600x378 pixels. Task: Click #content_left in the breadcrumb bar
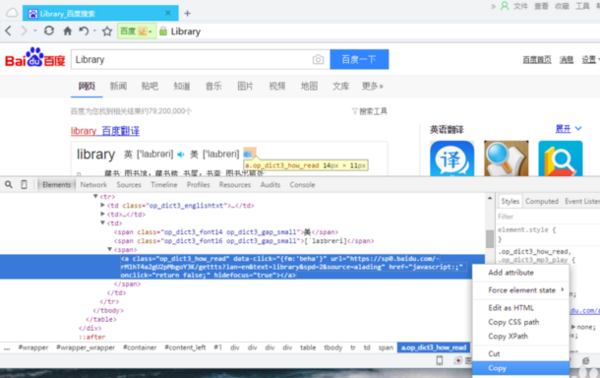[x=185, y=347]
